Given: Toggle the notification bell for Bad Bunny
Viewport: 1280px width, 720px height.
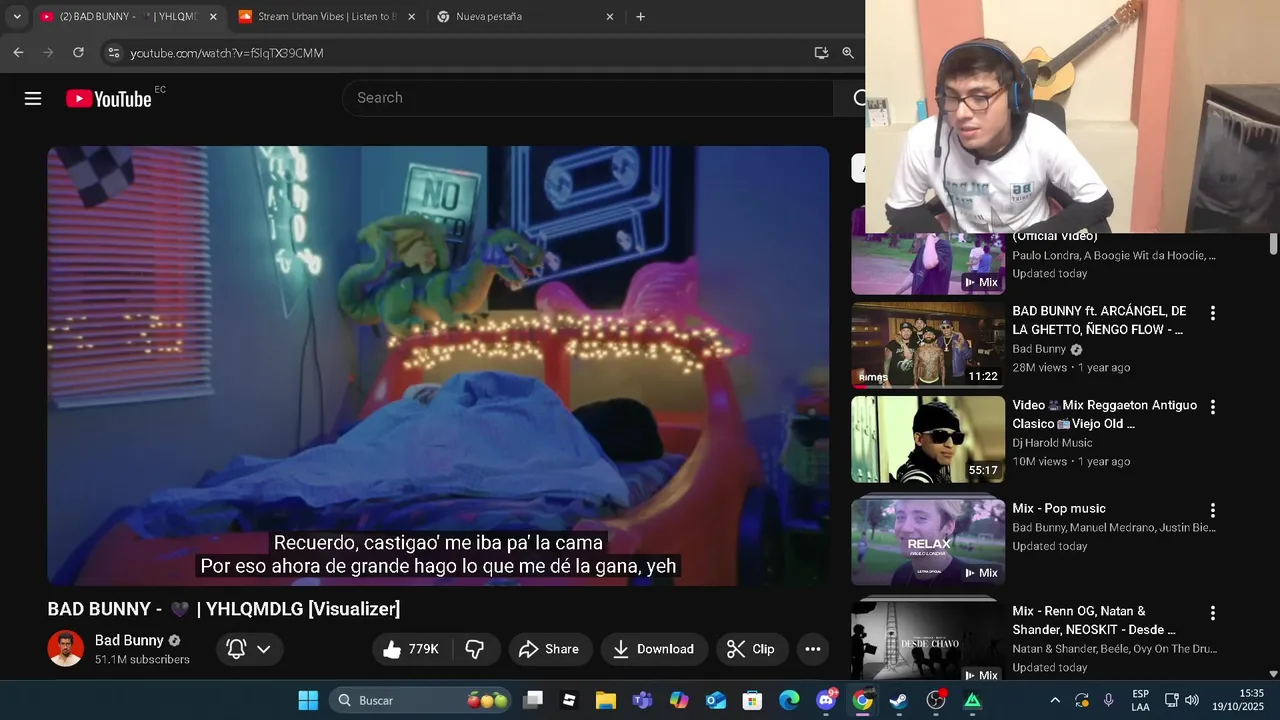Looking at the screenshot, I should coord(237,649).
